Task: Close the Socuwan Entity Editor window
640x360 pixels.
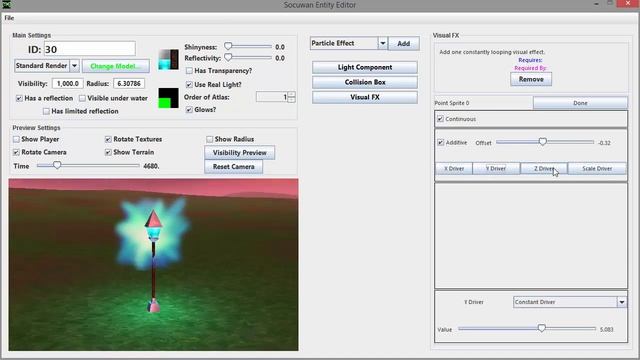Action: (x=628, y=4)
